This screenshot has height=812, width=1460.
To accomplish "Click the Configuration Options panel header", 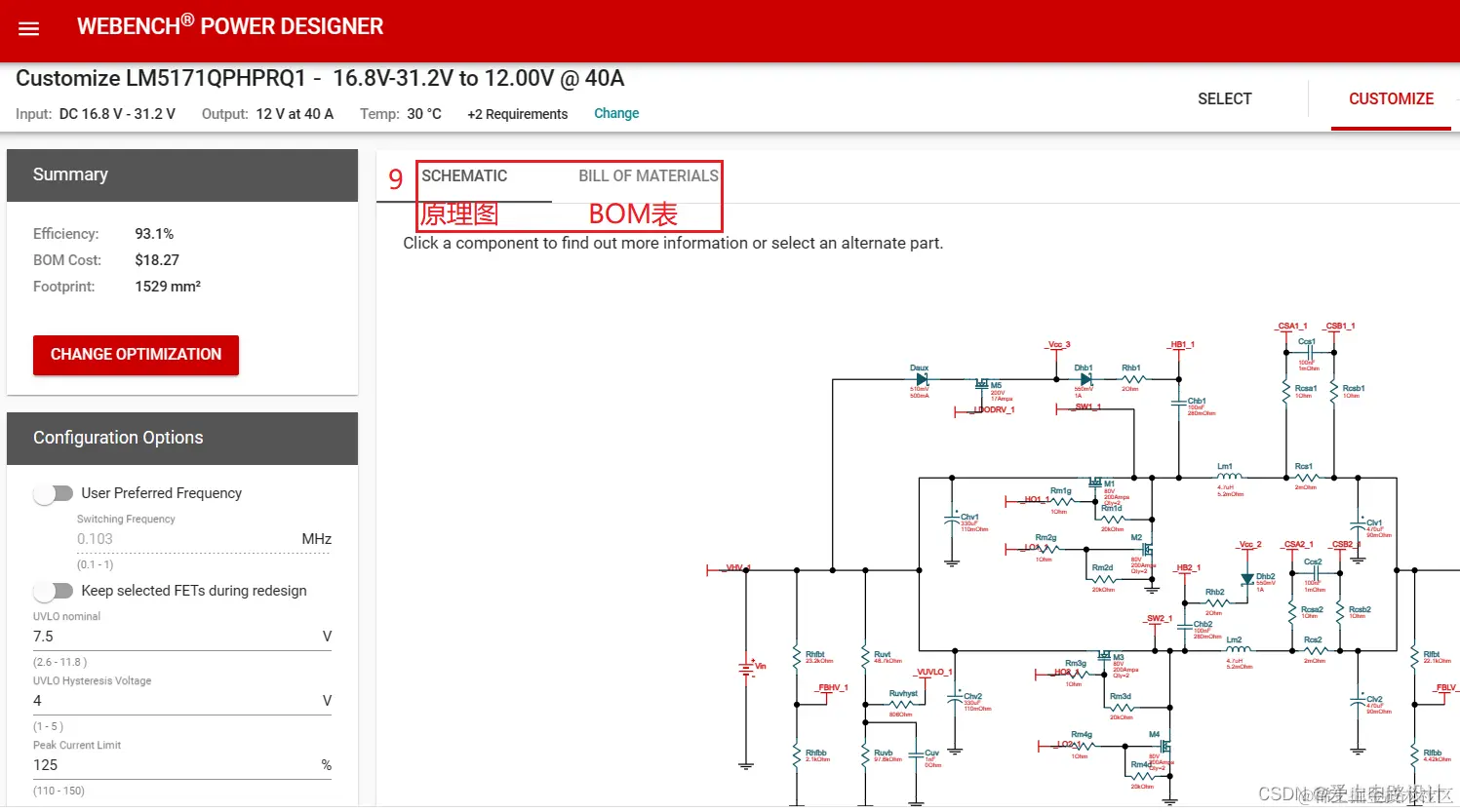I will [x=182, y=439].
